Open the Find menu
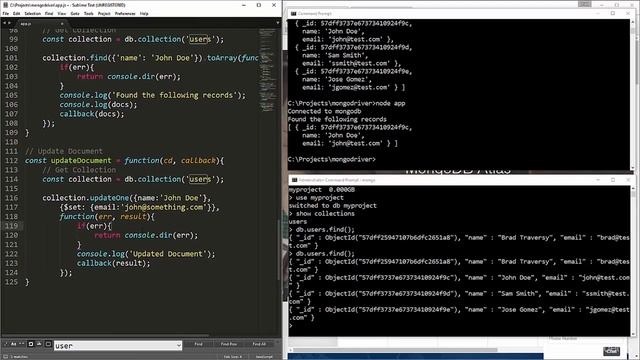 [49, 13]
